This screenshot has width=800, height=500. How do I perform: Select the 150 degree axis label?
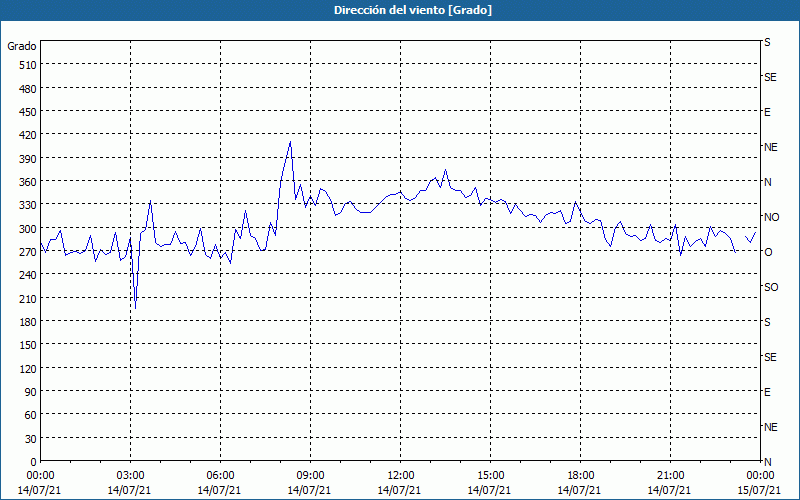click(29, 345)
